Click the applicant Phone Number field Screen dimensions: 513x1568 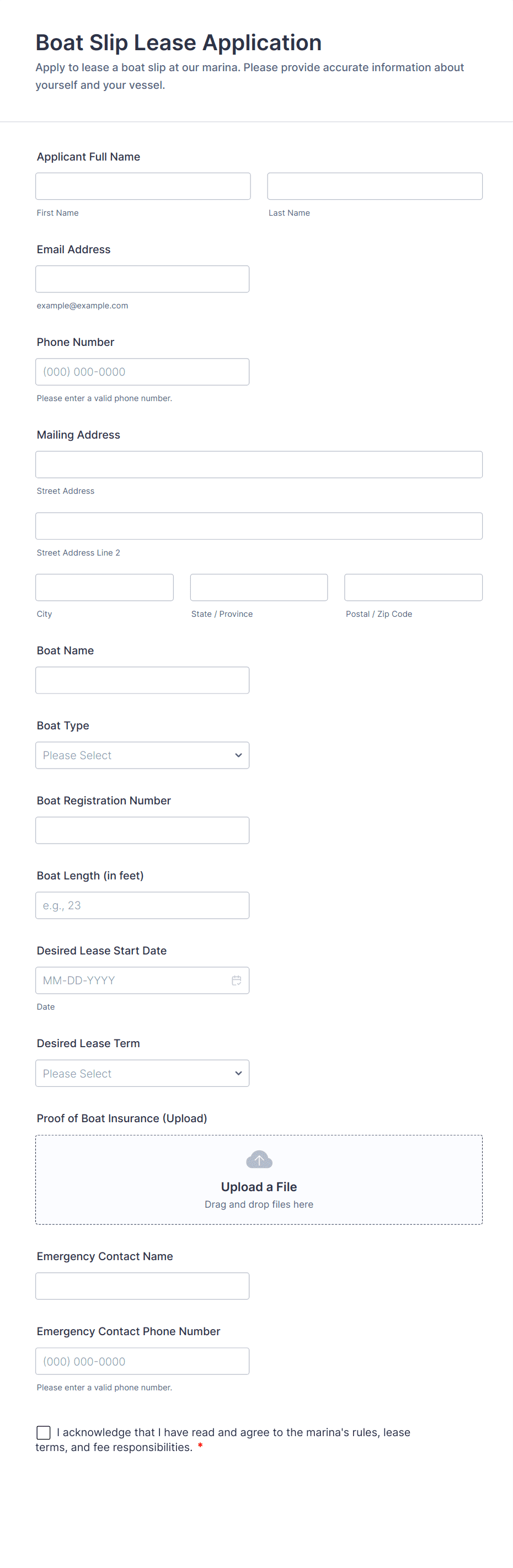pyautogui.click(x=142, y=372)
